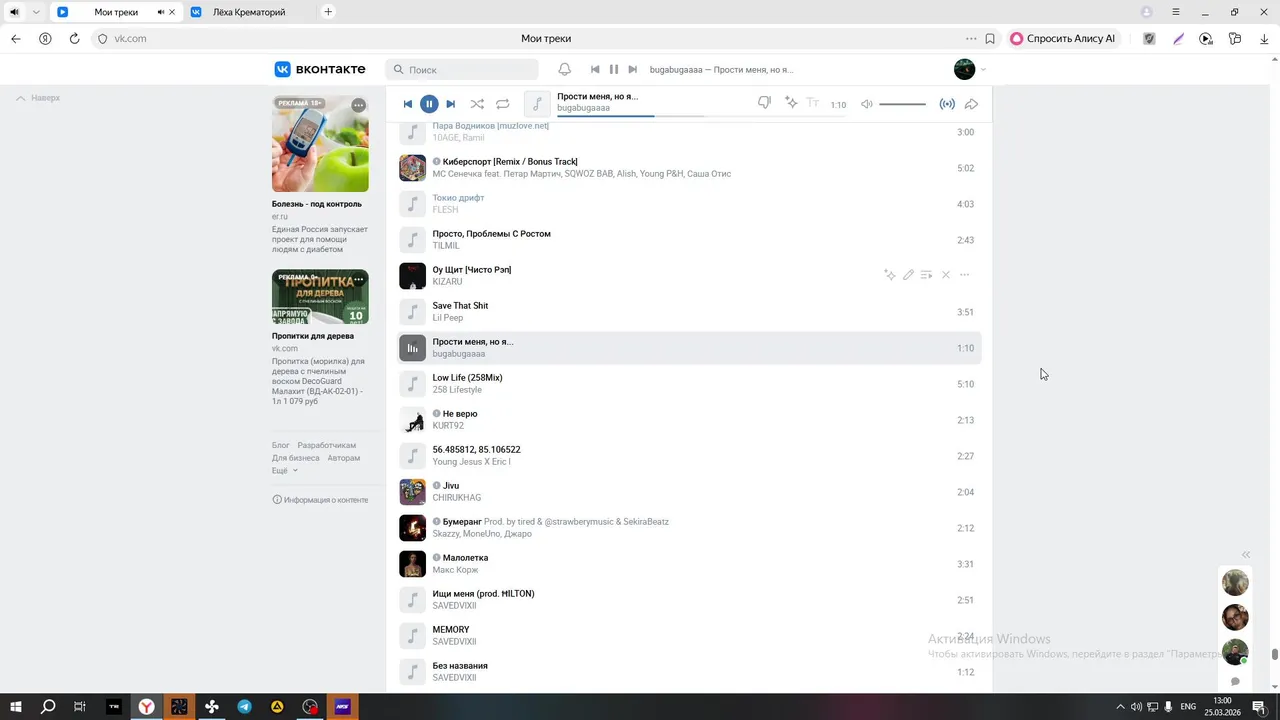Open a new browser tab
This screenshot has height=720, width=1280.
click(328, 12)
